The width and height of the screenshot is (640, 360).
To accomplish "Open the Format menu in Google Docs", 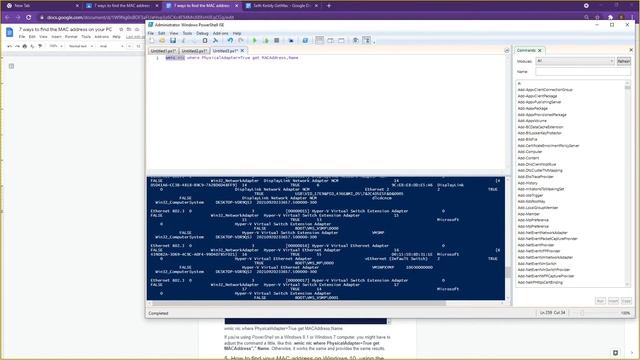I will 71,37.
